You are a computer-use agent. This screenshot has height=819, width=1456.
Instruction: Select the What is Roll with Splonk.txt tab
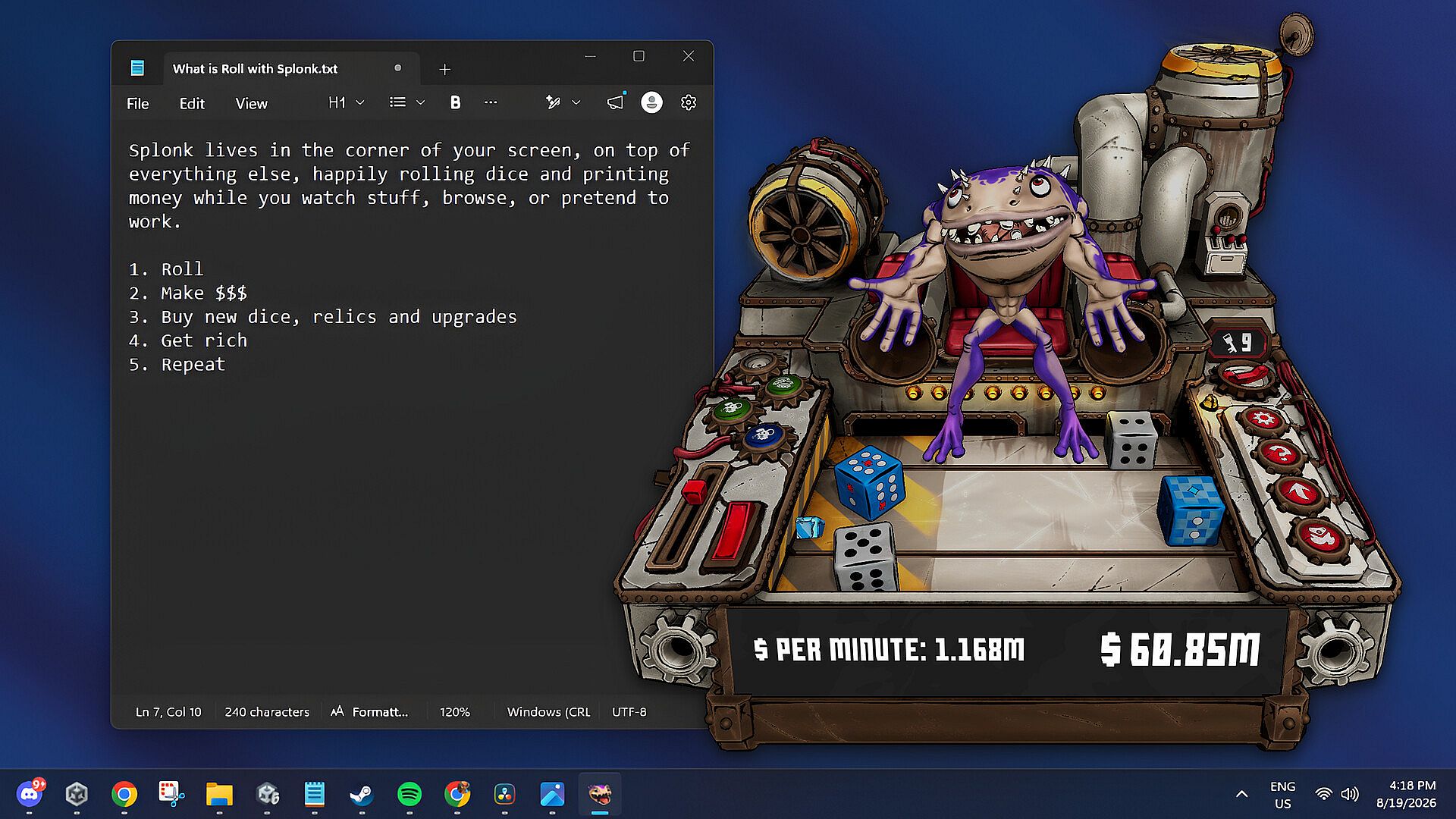click(x=291, y=68)
